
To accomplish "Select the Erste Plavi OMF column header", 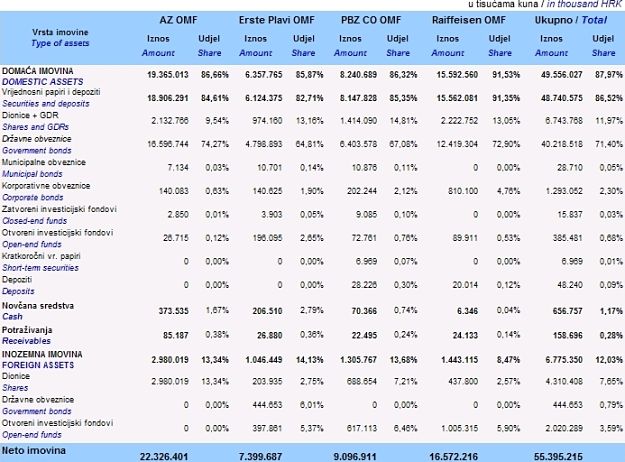I will pos(272,20).
